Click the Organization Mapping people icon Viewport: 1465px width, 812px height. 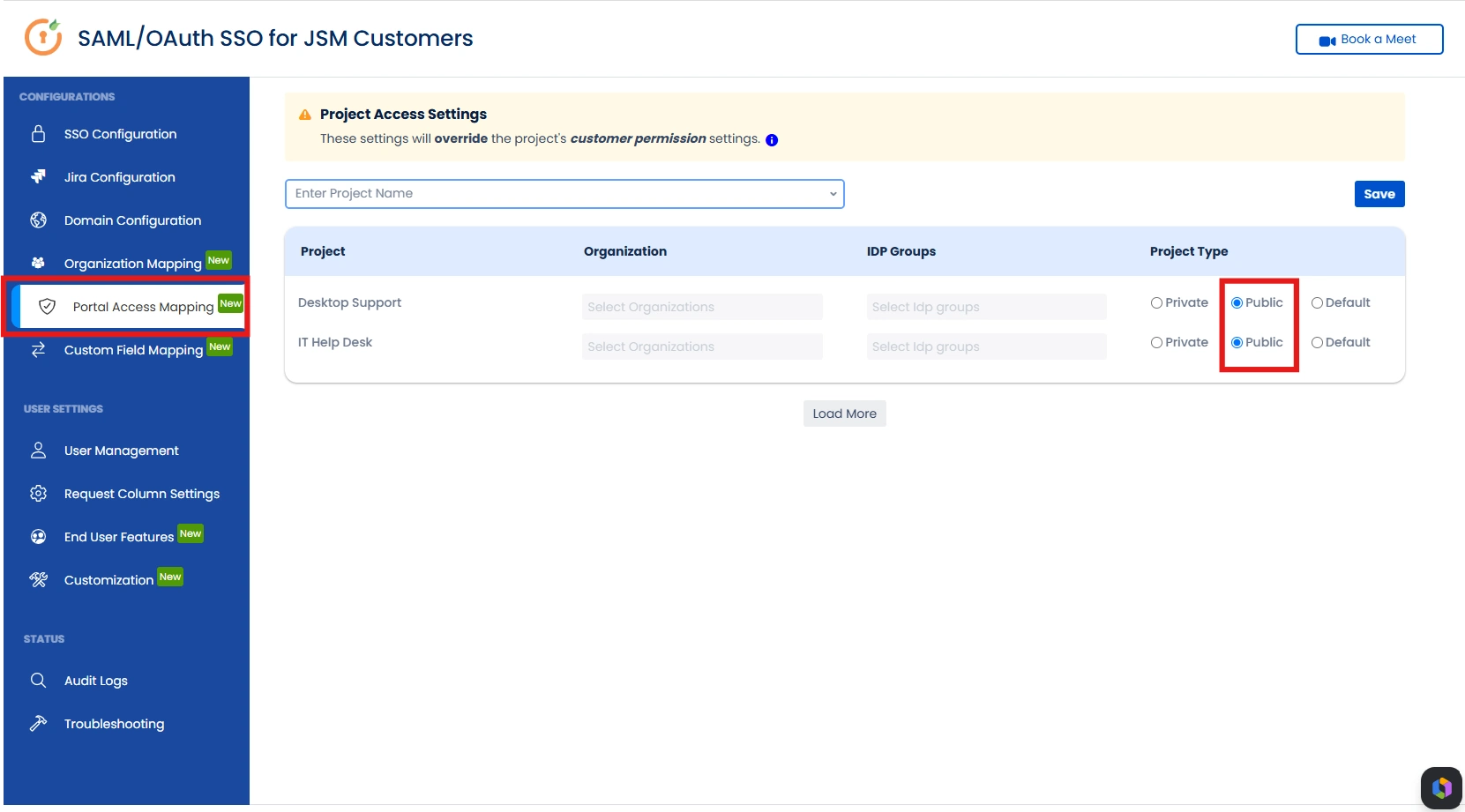tap(38, 263)
